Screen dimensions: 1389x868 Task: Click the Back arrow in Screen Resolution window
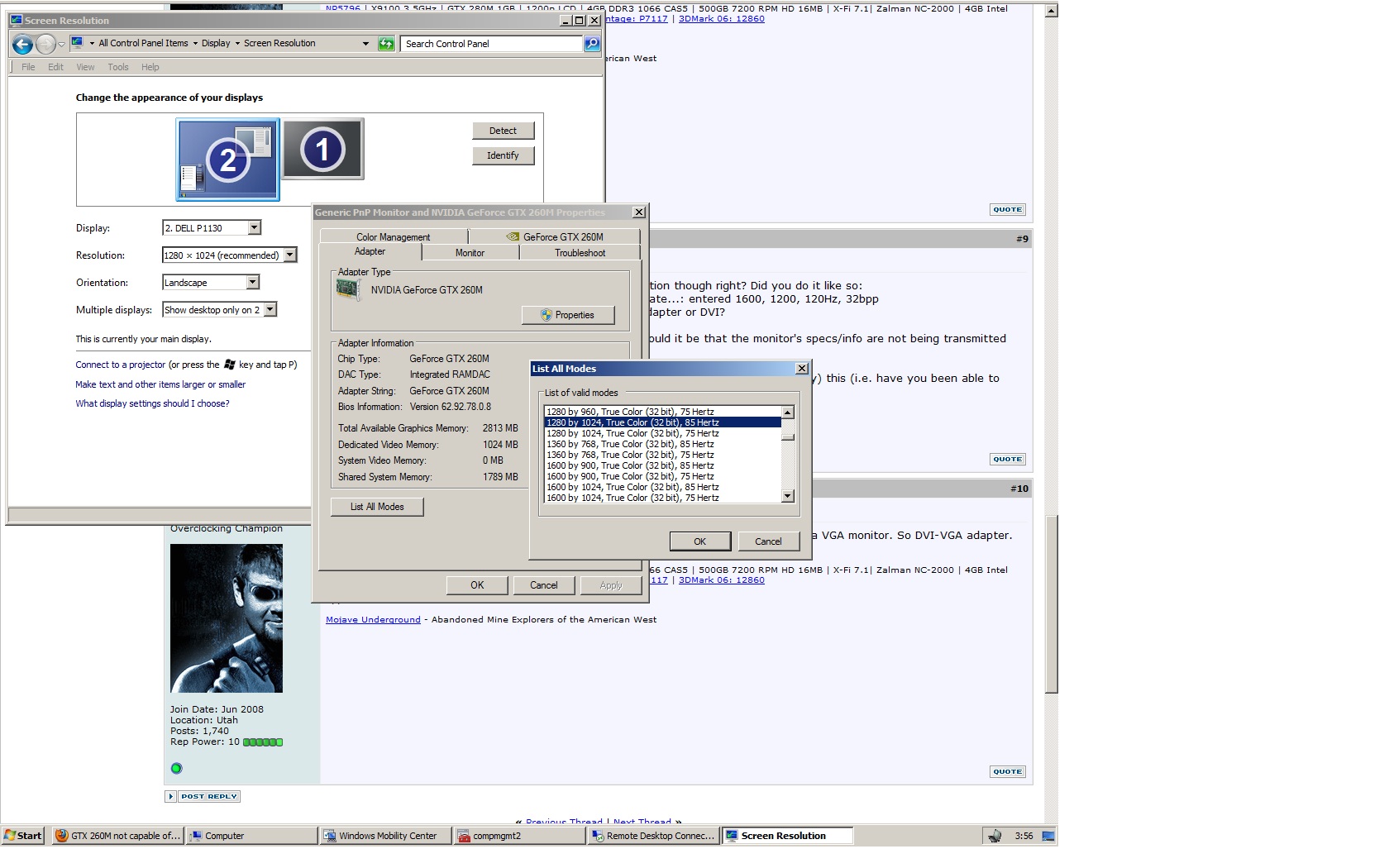click(23, 44)
